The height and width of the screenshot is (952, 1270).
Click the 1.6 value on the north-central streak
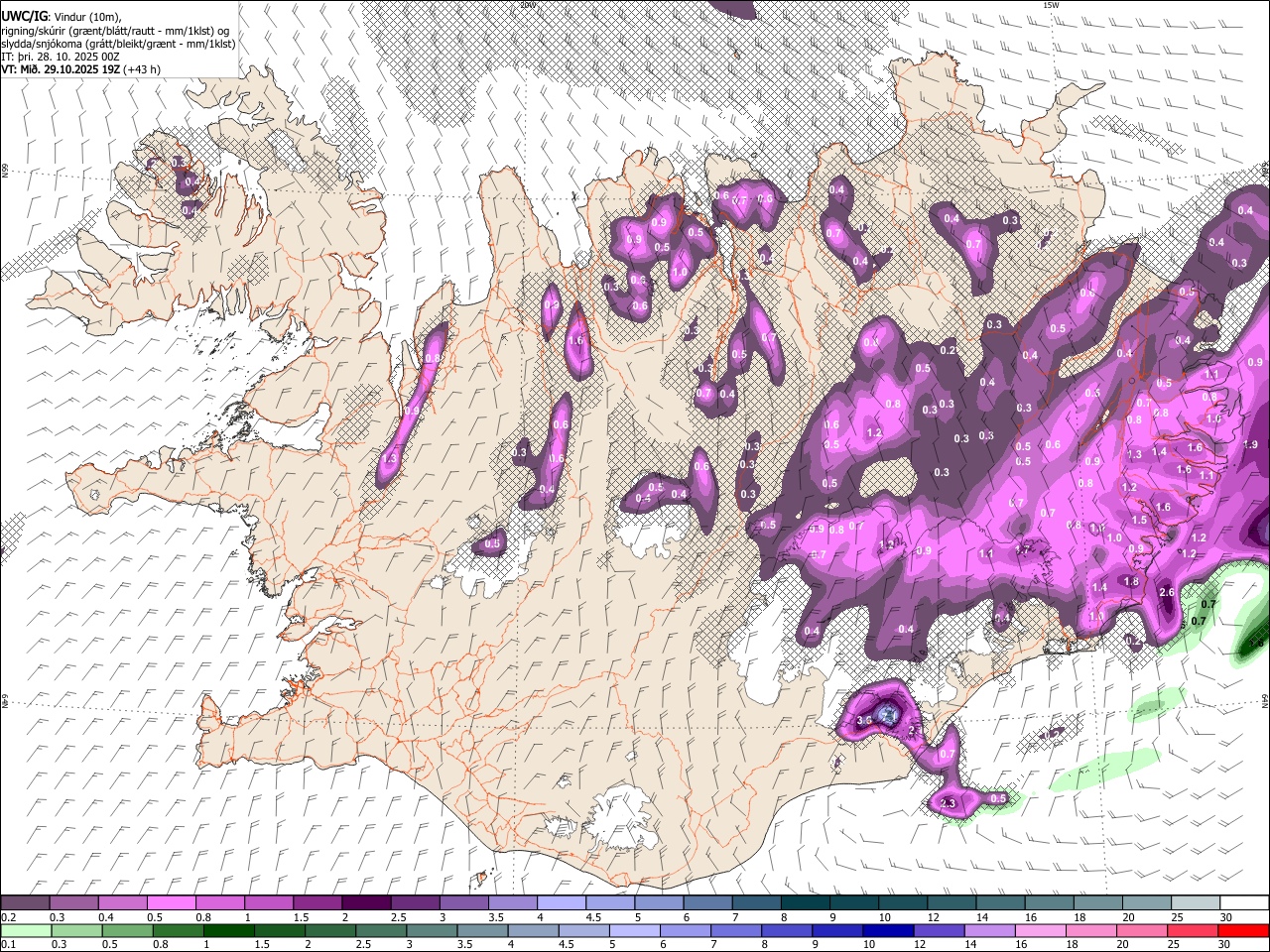[576, 340]
